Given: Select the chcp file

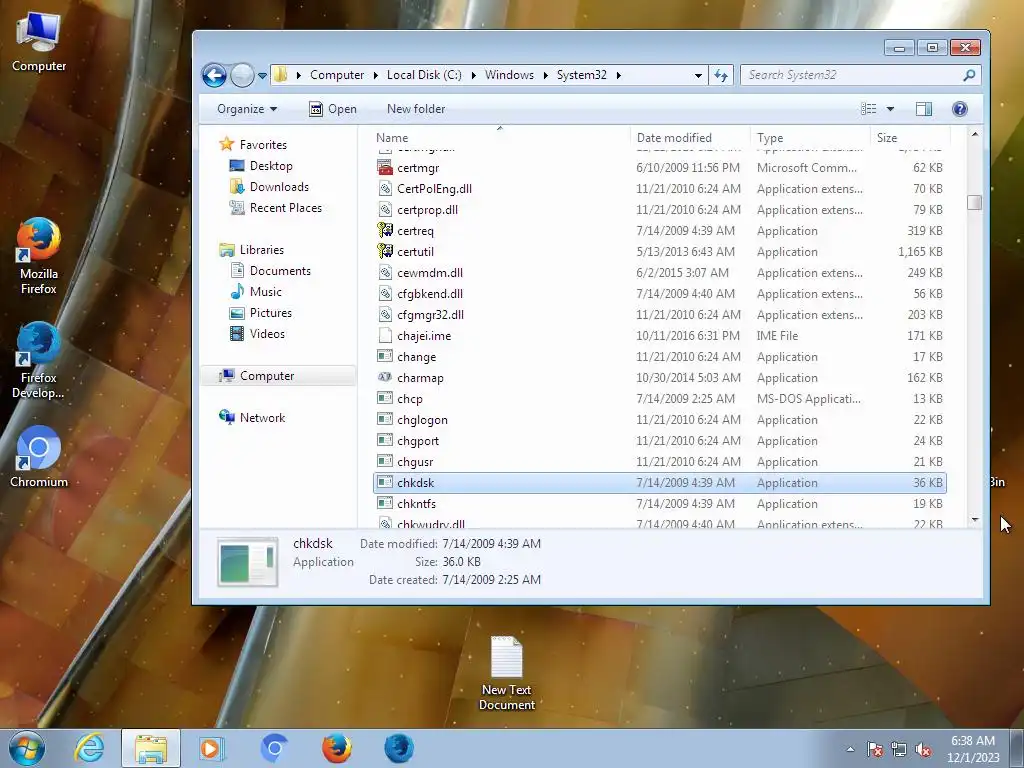Looking at the screenshot, I should (x=409, y=399).
